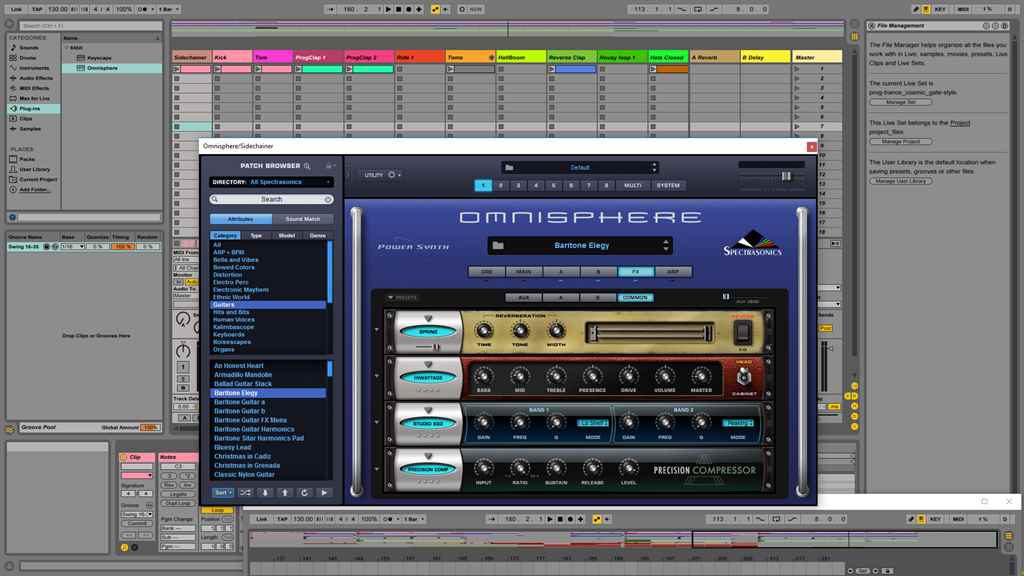Open the ORB page tab
1024x576 pixels.
[487, 272]
